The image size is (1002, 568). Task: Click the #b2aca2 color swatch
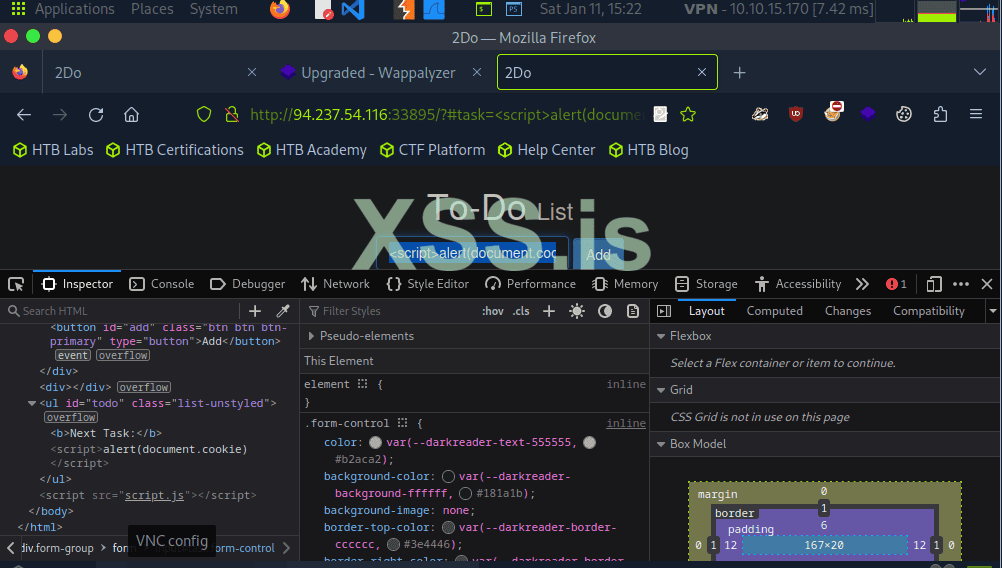589,443
